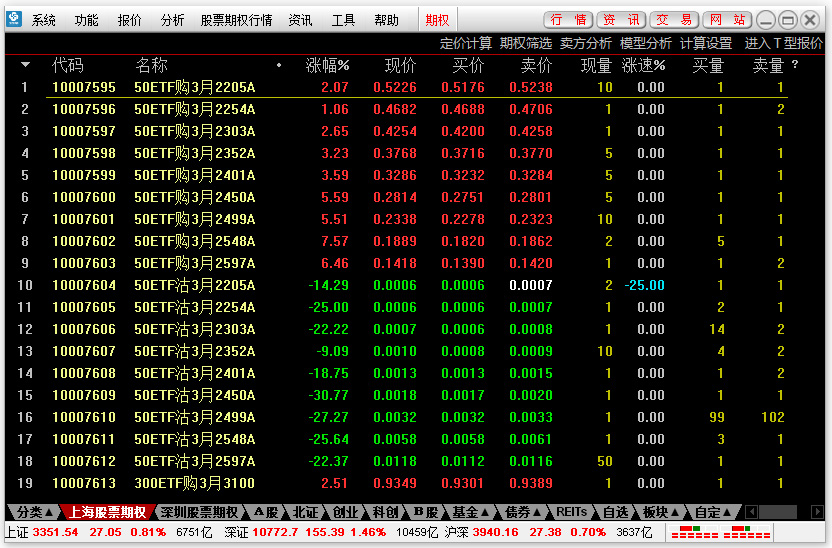Open the sort dropdown arrow beside 代码
This screenshot has height=548, width=832.
pyautogui.click(x=25, y=65)
